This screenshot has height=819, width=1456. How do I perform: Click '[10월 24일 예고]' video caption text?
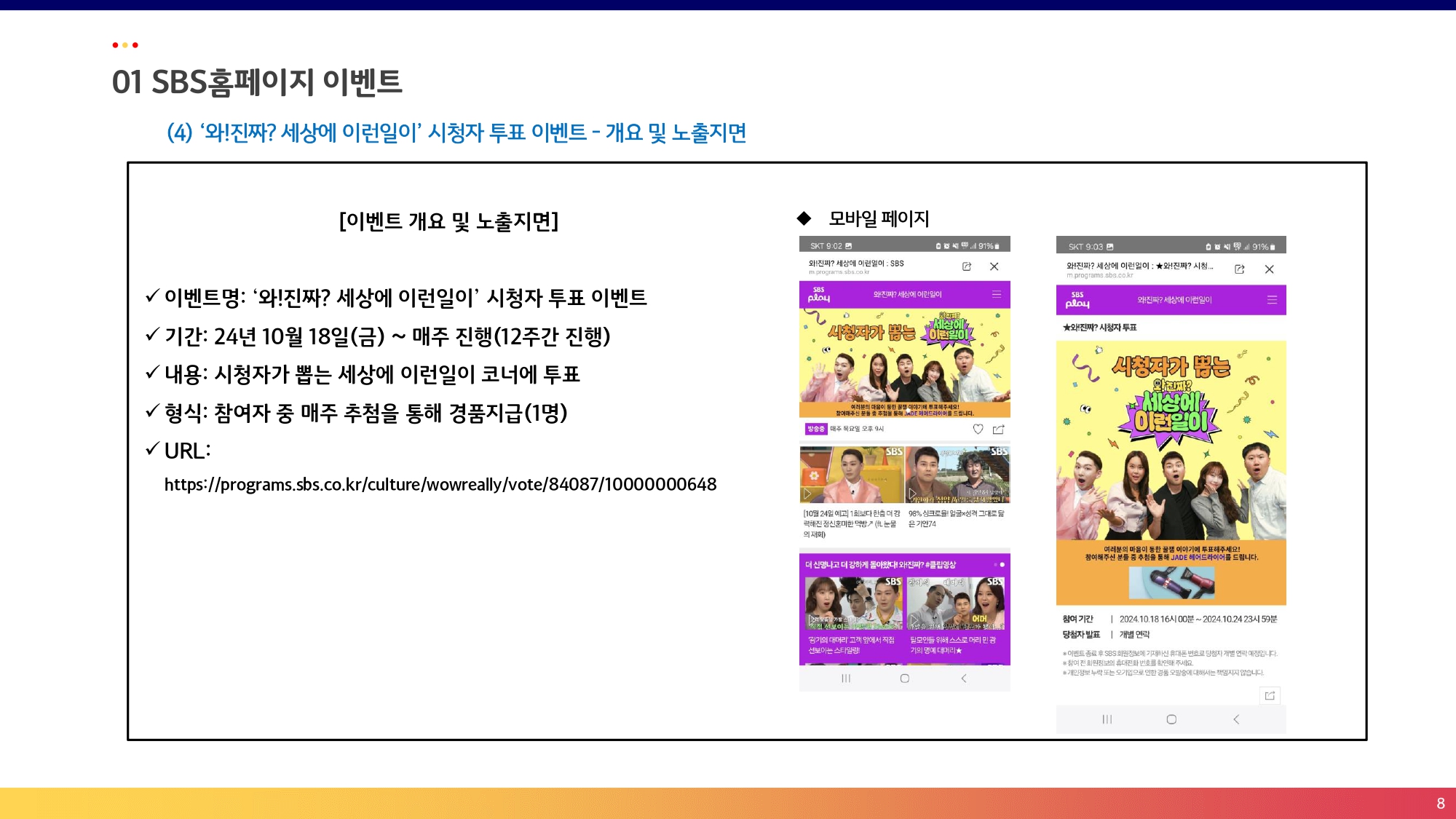point(852,523)
